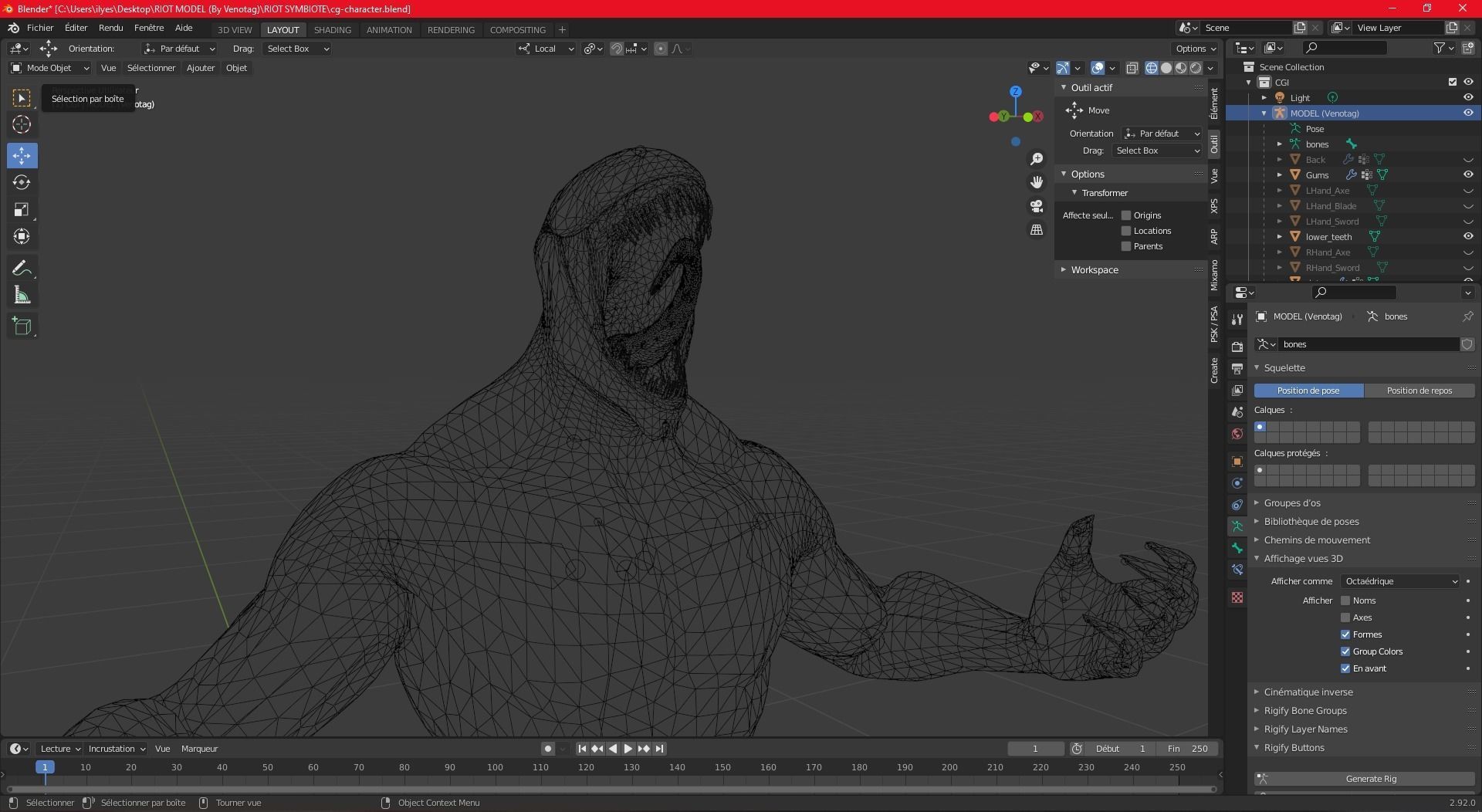Open the Ajouter menu in viewport
The width and height of the screenshot is (1482, 812).
tap(201, 68)
